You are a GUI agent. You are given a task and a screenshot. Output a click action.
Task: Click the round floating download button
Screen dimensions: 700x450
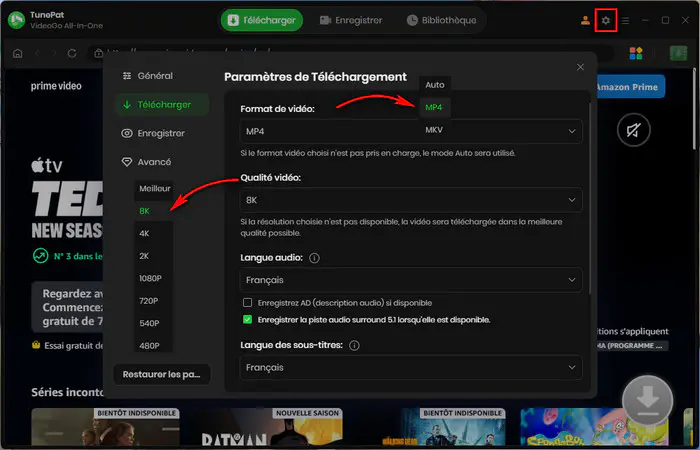647,400
